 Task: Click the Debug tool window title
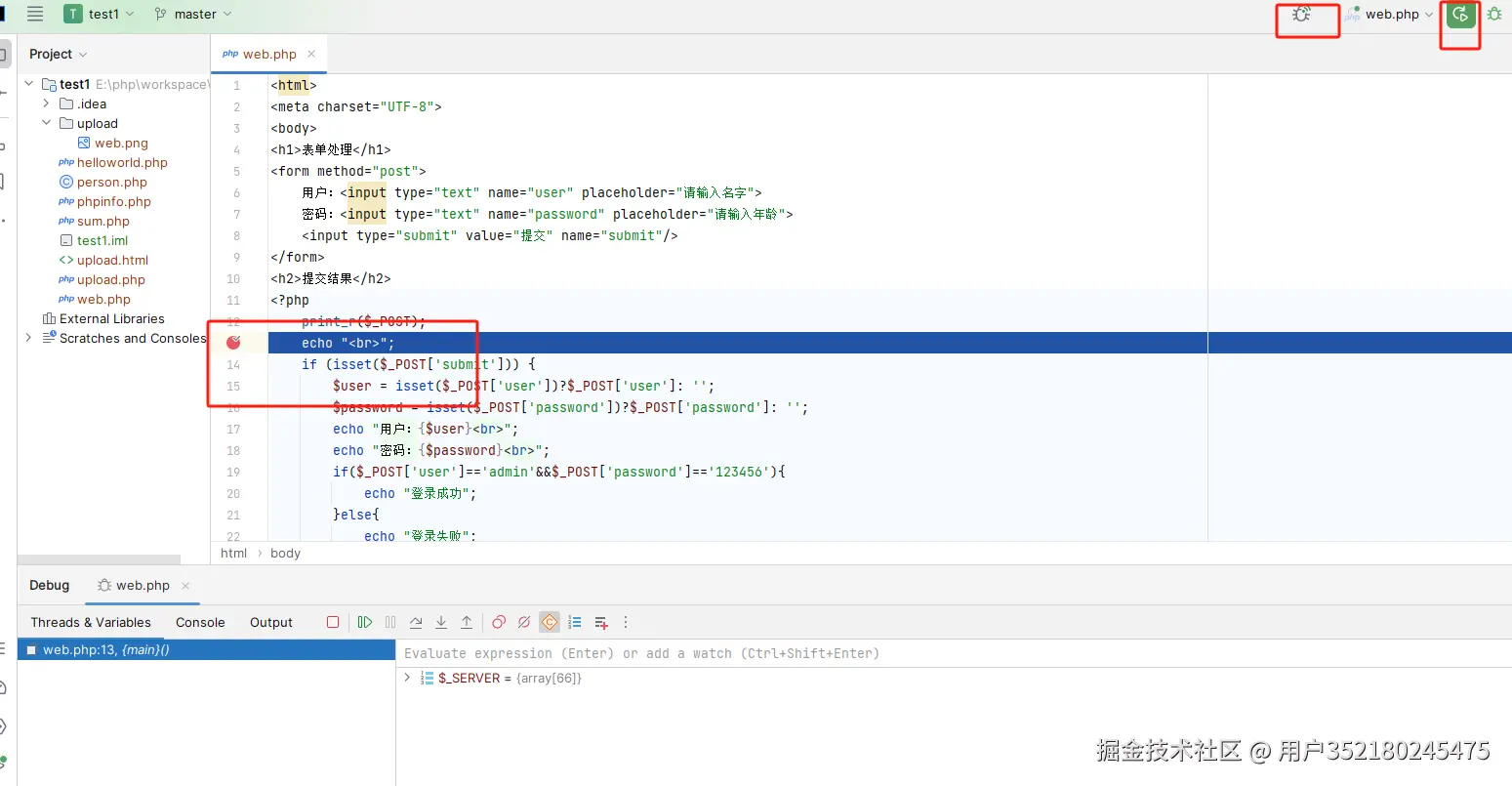49,585
